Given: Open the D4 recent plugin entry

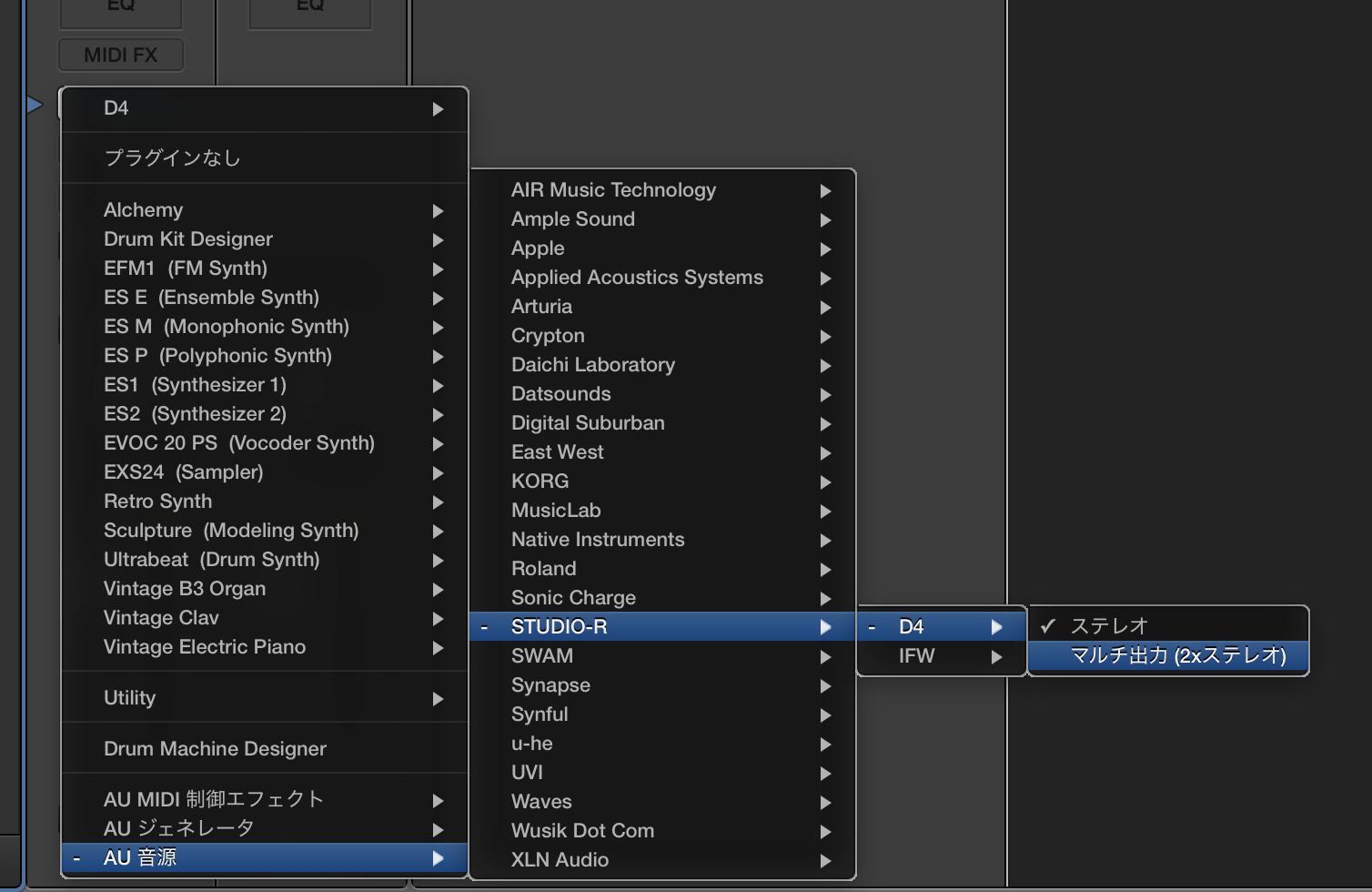Looking at the screenshot, I should coord(265,108).
